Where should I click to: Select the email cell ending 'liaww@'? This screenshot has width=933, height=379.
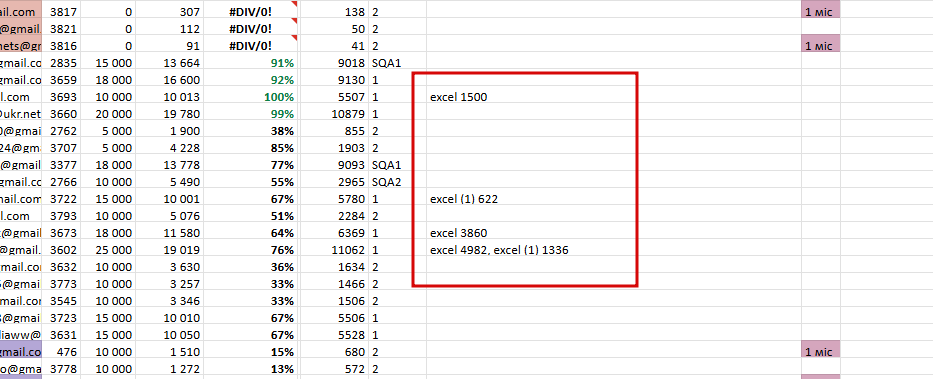pyautogui.click(x=21, y=335)
